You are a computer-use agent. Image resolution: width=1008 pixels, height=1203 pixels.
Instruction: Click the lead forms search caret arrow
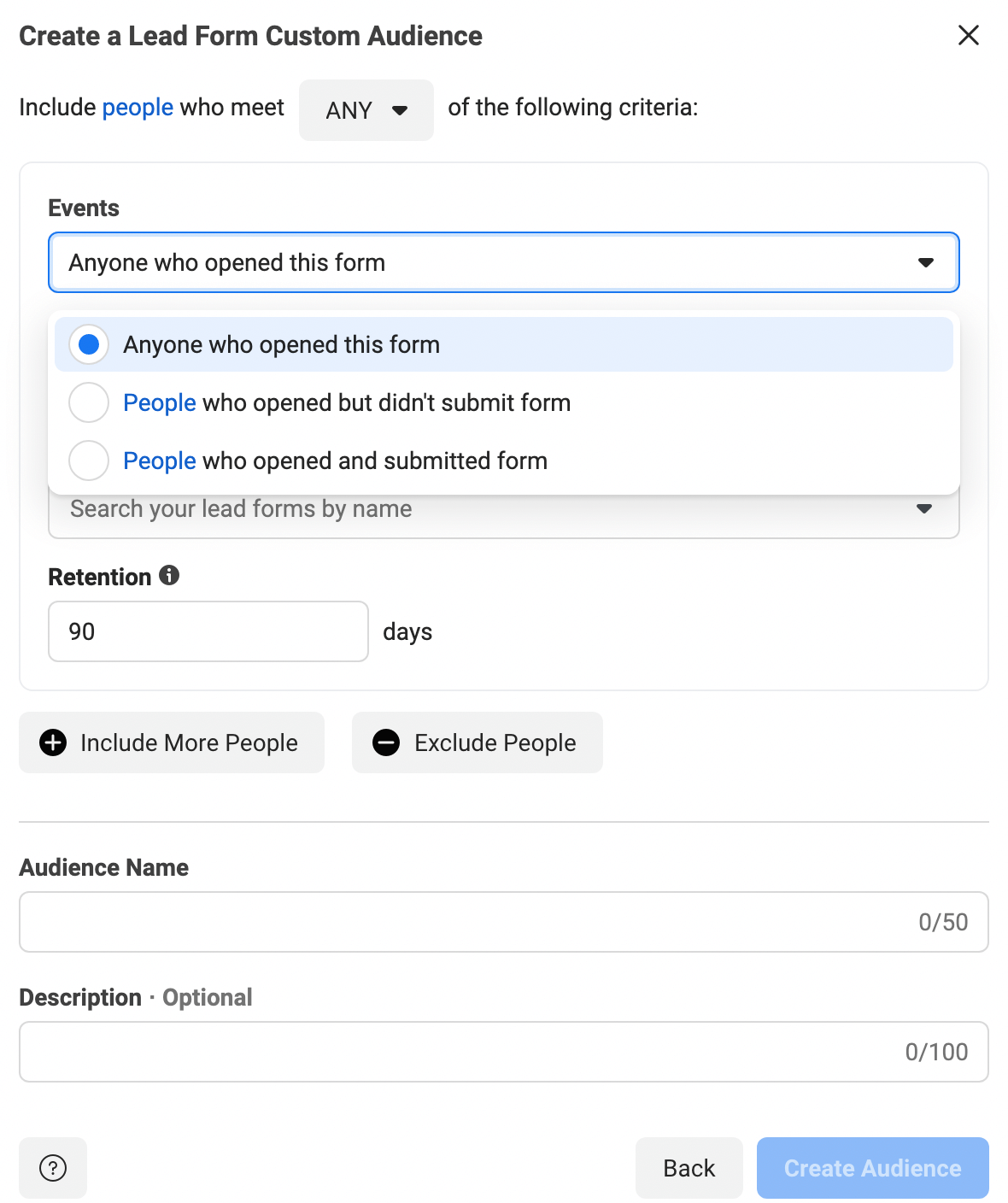pos(923,508)
